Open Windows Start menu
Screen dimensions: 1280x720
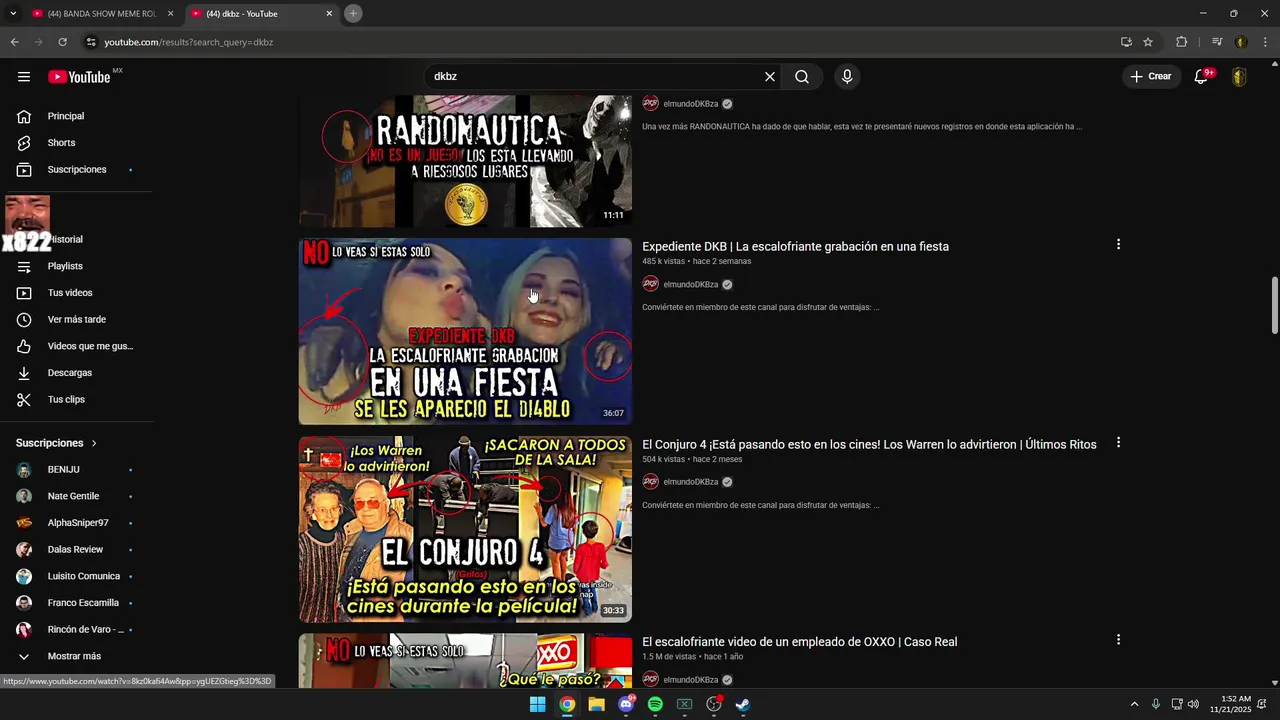pos(538,704)
